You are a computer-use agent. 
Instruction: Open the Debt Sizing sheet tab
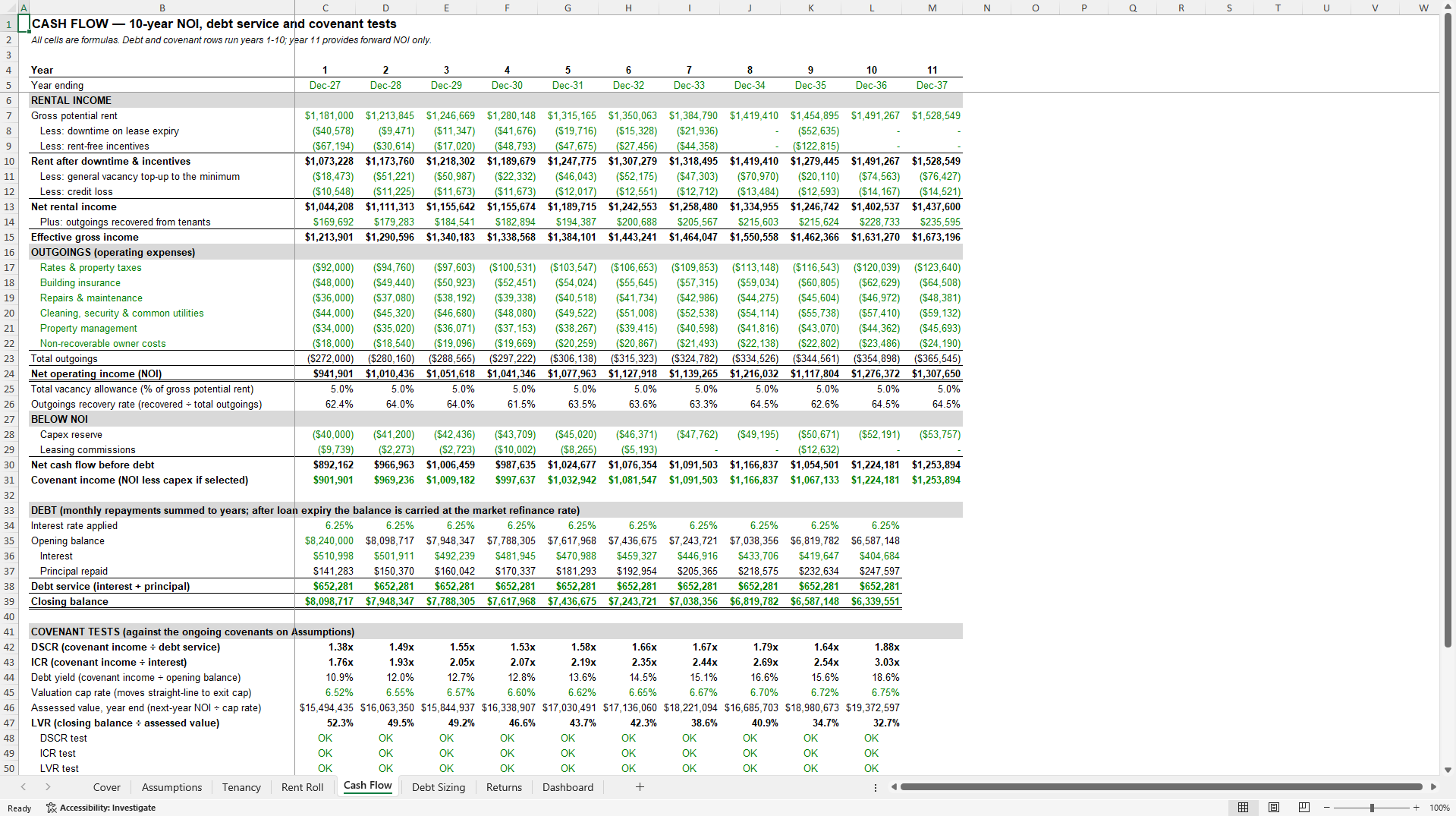439,787
